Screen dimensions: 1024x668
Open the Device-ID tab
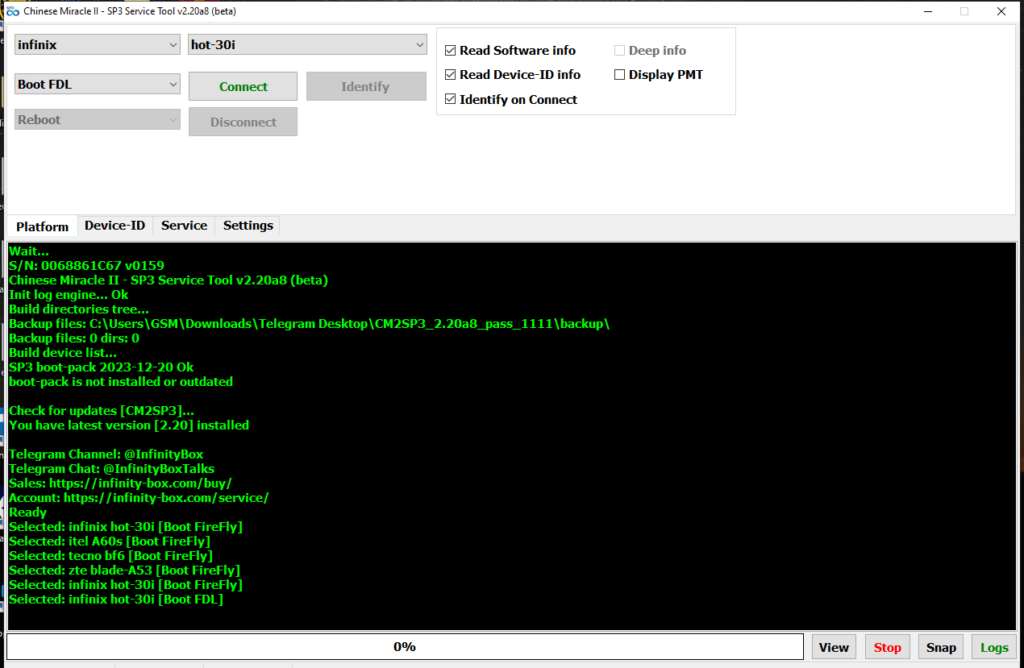click(x=115, y=225)
